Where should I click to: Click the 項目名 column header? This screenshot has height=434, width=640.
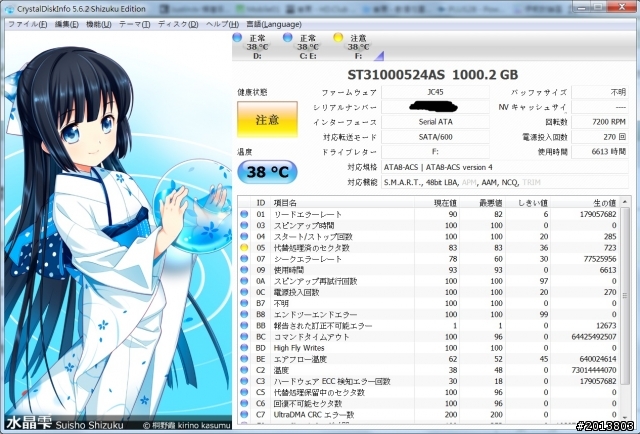(x=342, y=203)
